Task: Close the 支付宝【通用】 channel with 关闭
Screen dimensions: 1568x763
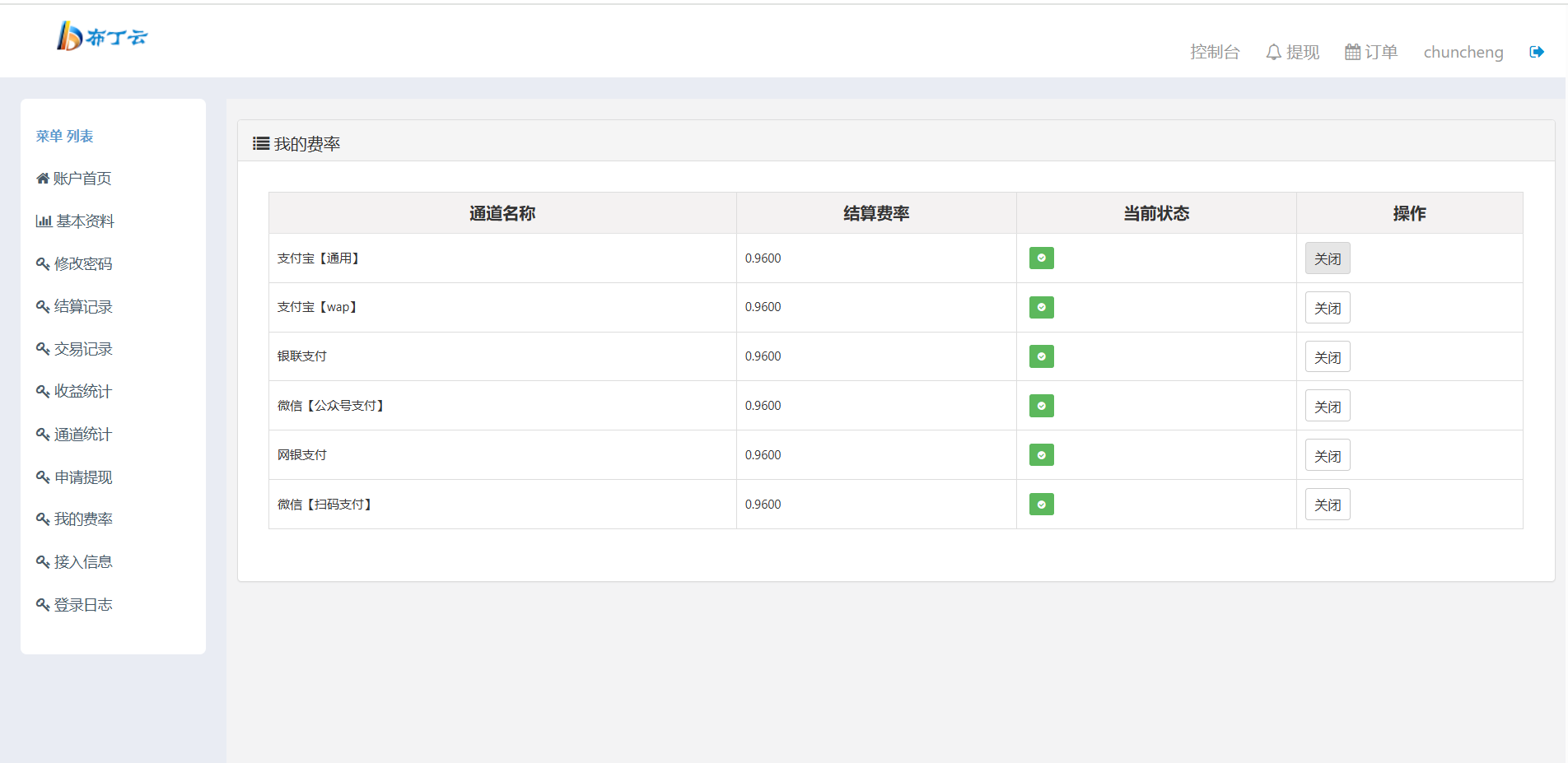Action: click(x=1327, y=258)
